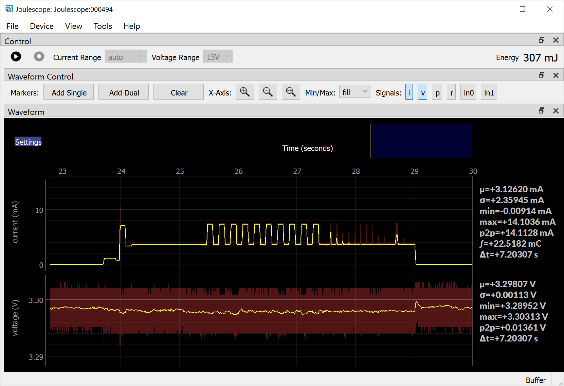
Task: Click the current σ=+2.35945 mA statistic
Action: pyautogui.click(x=511, y=200)
